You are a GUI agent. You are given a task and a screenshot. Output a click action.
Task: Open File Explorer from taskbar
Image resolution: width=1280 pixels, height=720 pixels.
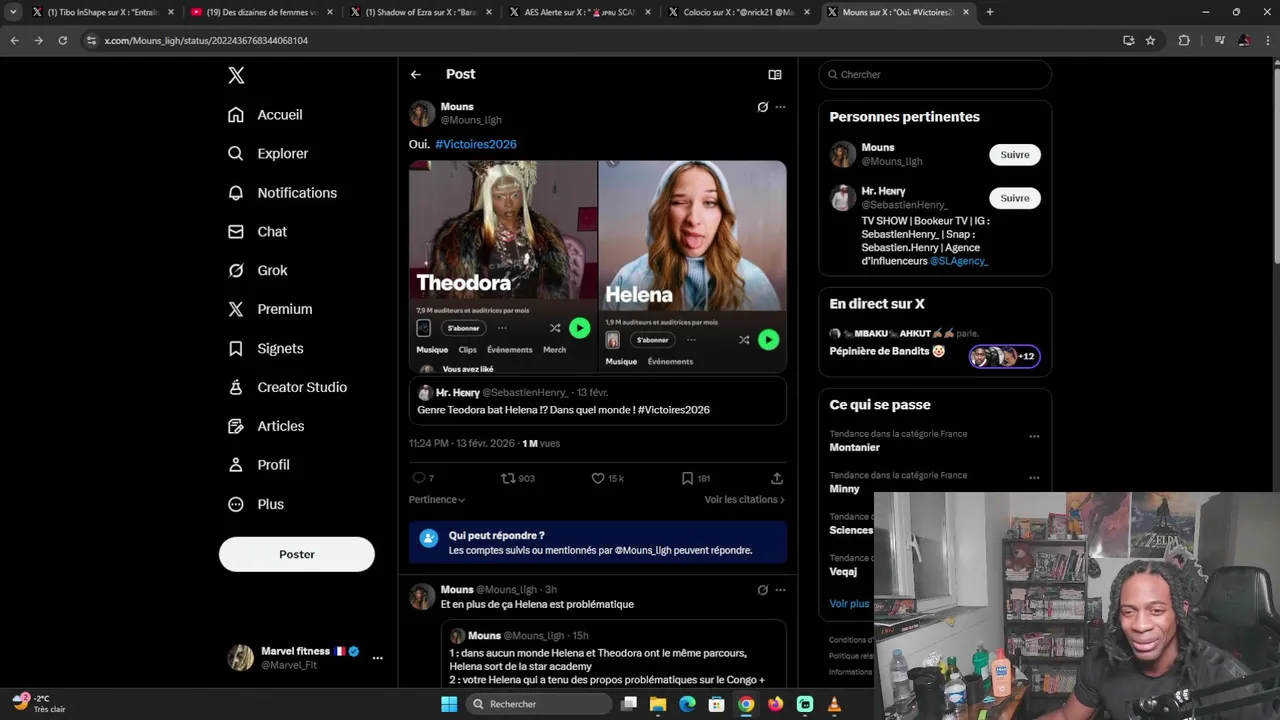(658, 704)
